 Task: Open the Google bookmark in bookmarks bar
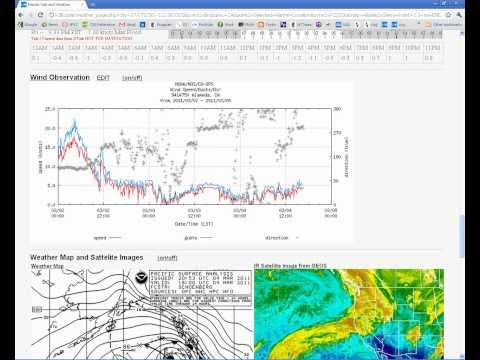(x=28, y=25)
